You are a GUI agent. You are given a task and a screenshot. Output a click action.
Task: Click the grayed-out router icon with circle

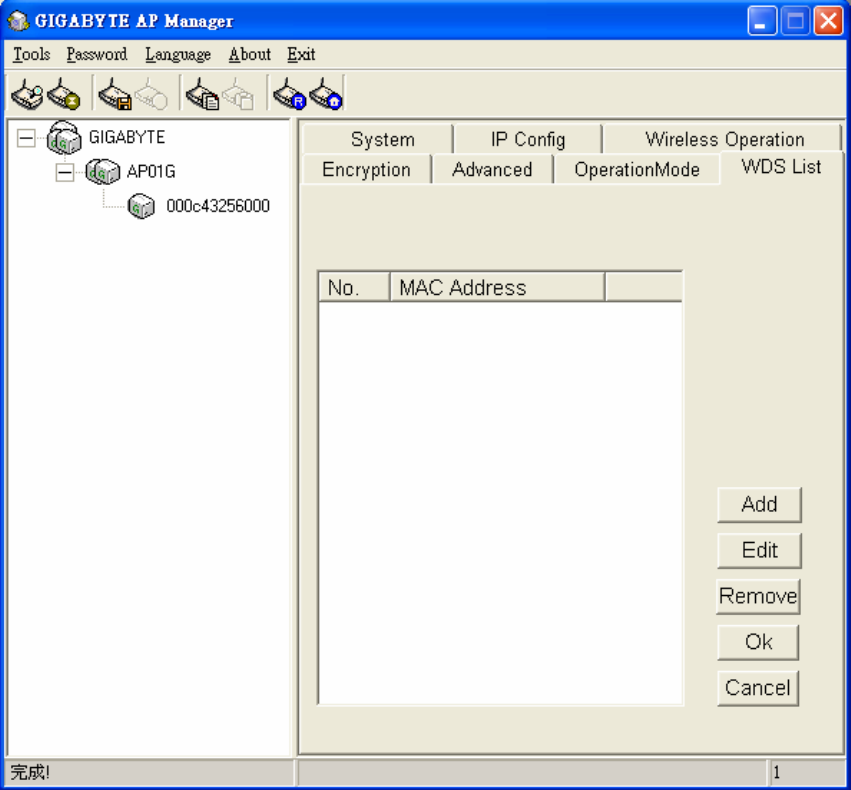(151, 94)
